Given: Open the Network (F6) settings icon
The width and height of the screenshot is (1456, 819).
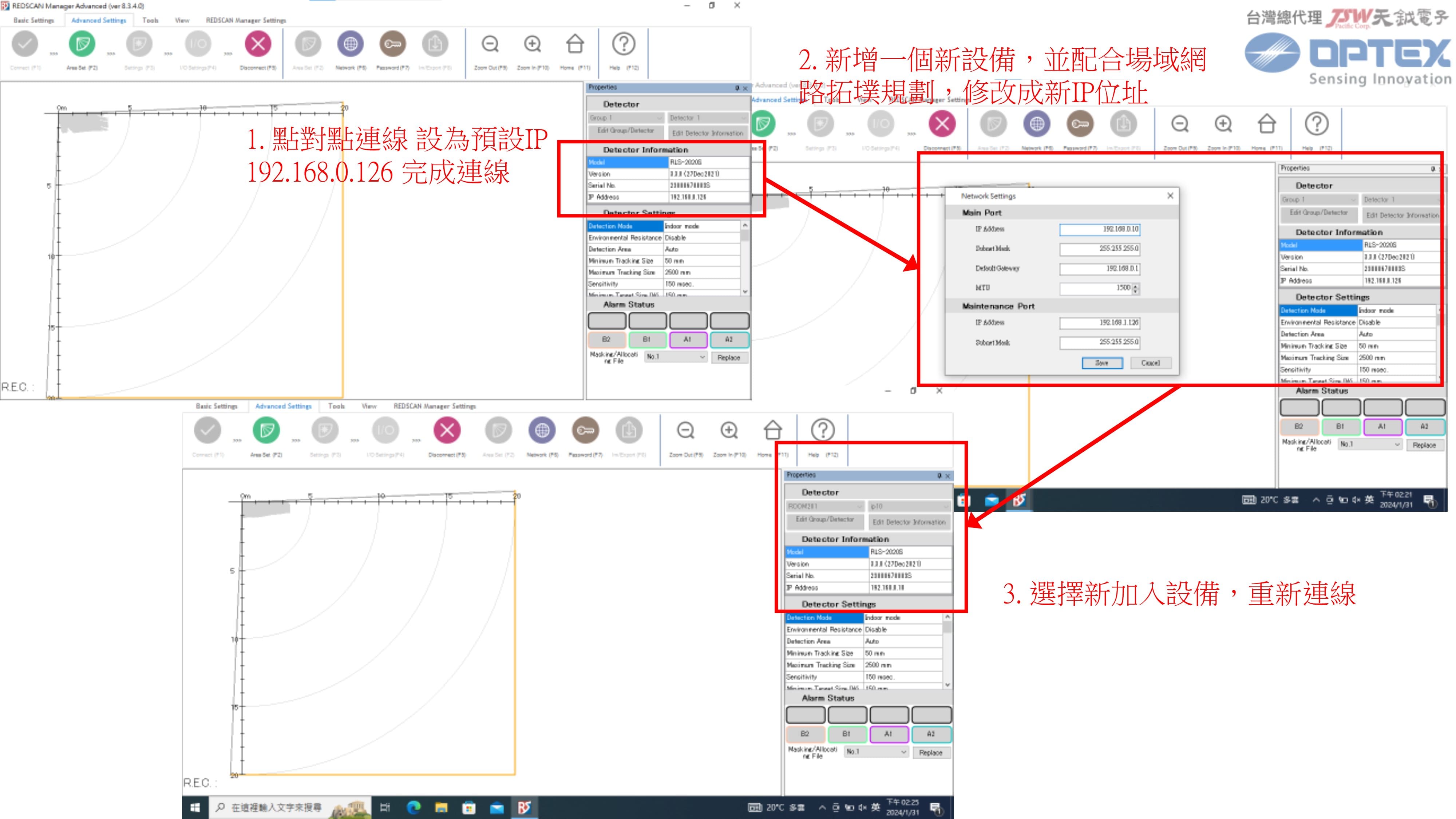Looking at the screenshot, I should click(x=351, y=44).
